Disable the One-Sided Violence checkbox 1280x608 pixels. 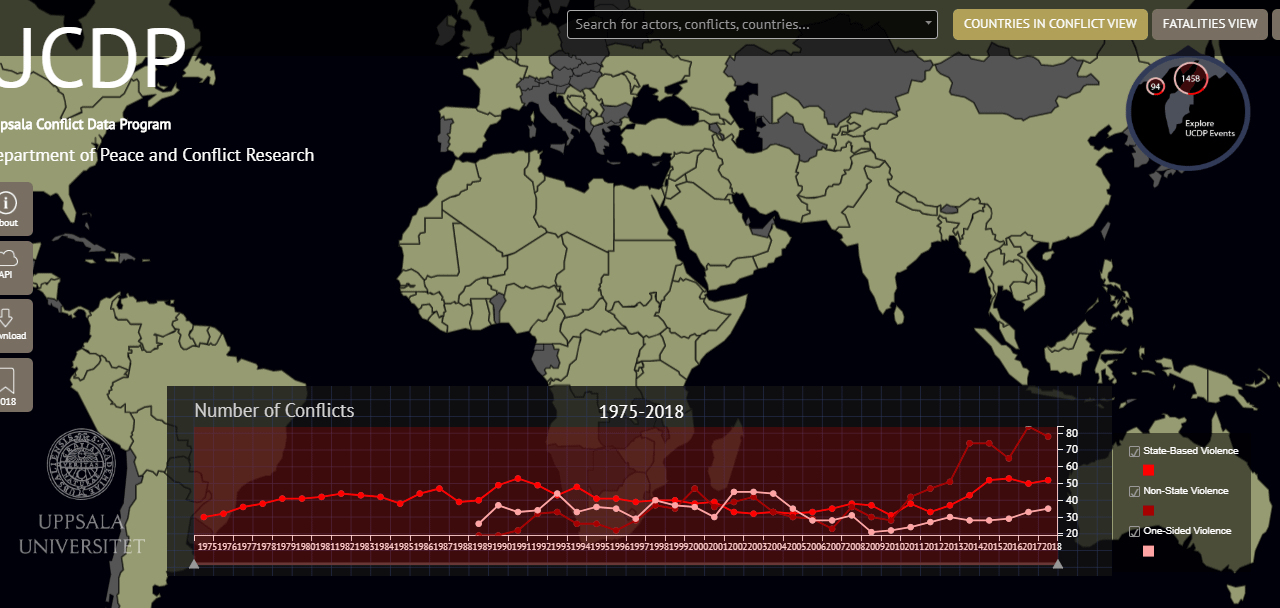point(1134,531)
